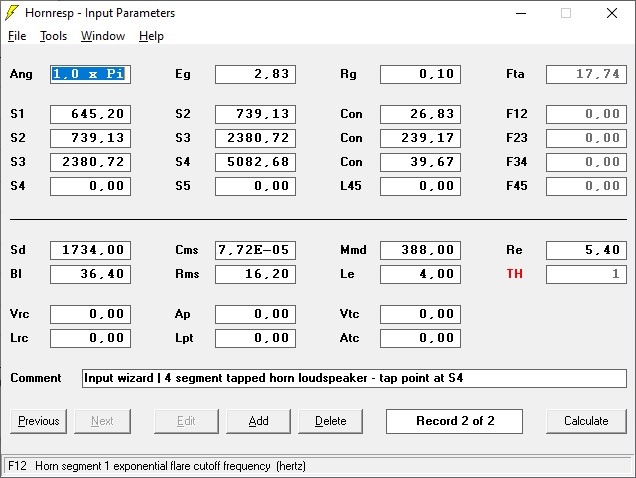Click the S4 field containing 0,00

click(x=90, y=186)
